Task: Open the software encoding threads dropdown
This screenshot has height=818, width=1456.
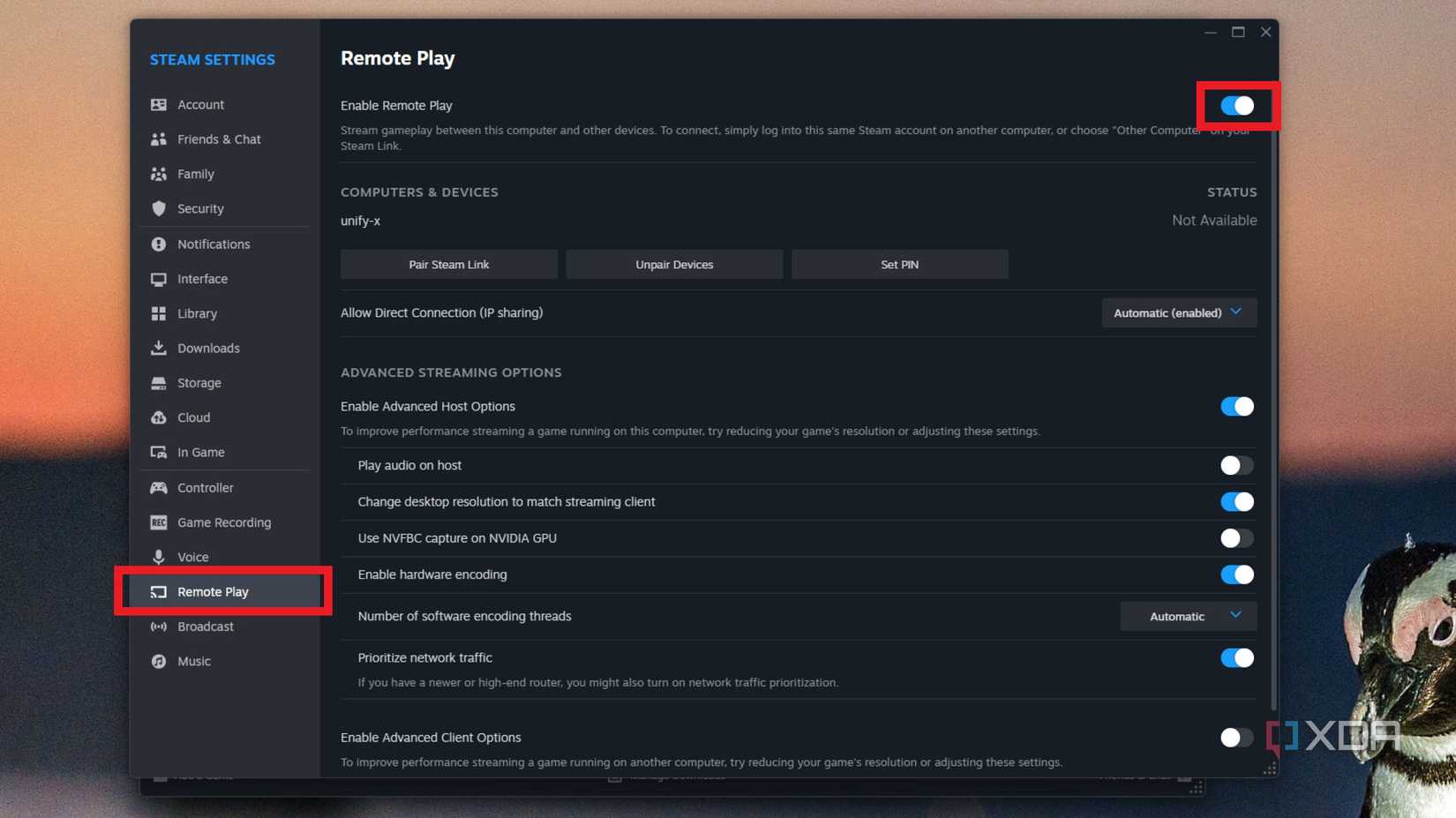Action: (x=1188, y=616)
